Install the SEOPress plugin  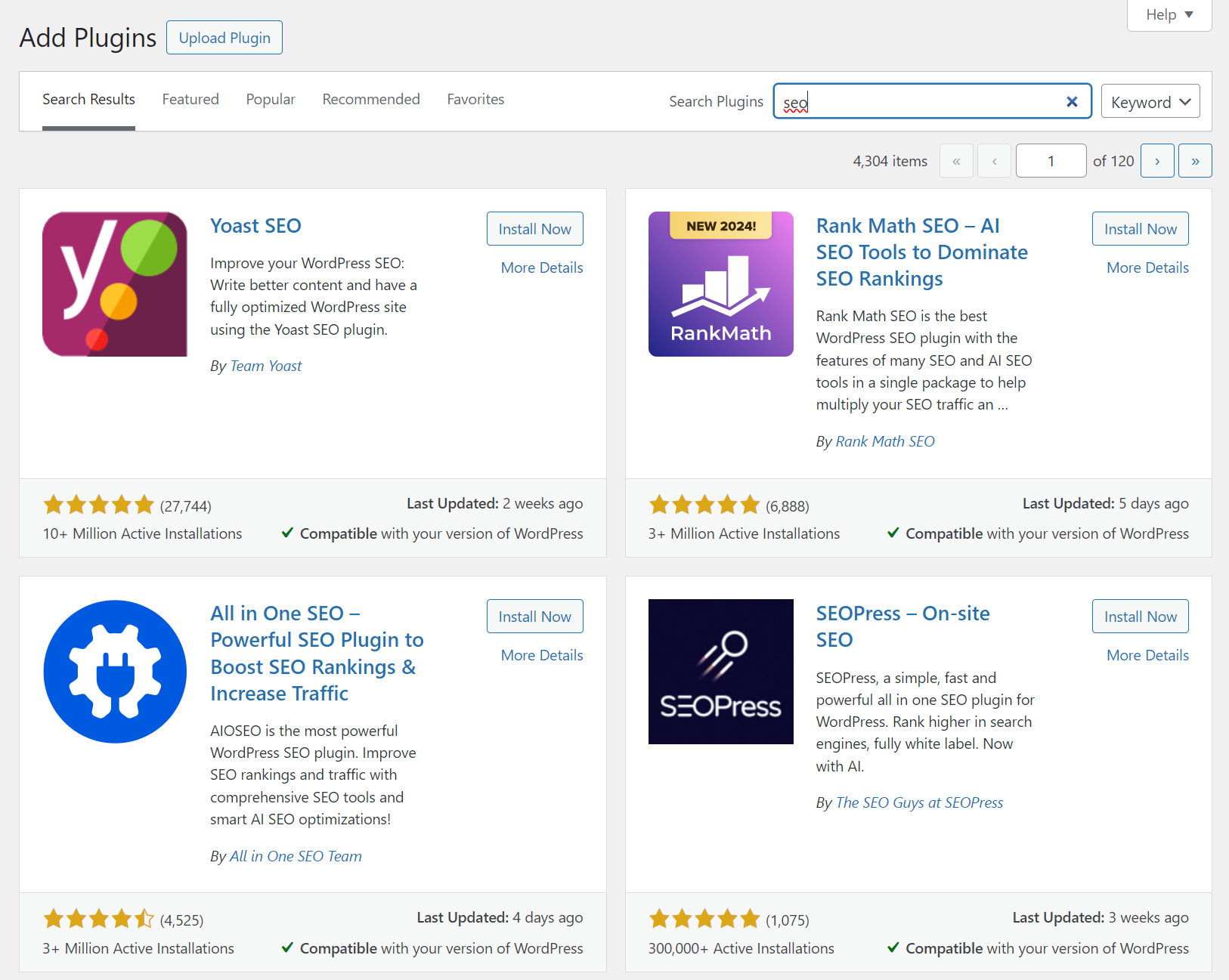pyautogui.click(x=1140, y=617)
